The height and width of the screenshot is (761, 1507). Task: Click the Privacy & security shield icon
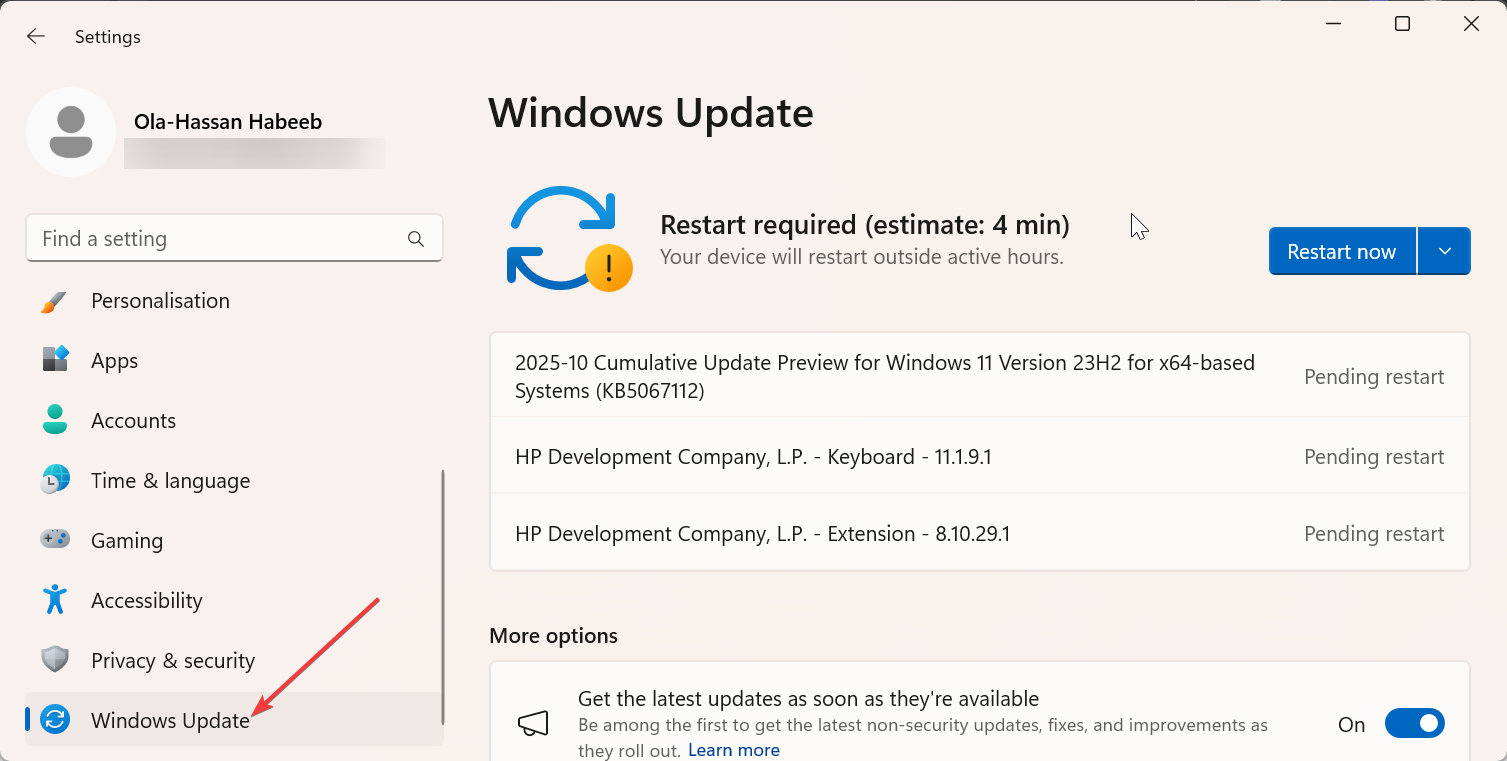pyautogui.click(x=55, y=660)
